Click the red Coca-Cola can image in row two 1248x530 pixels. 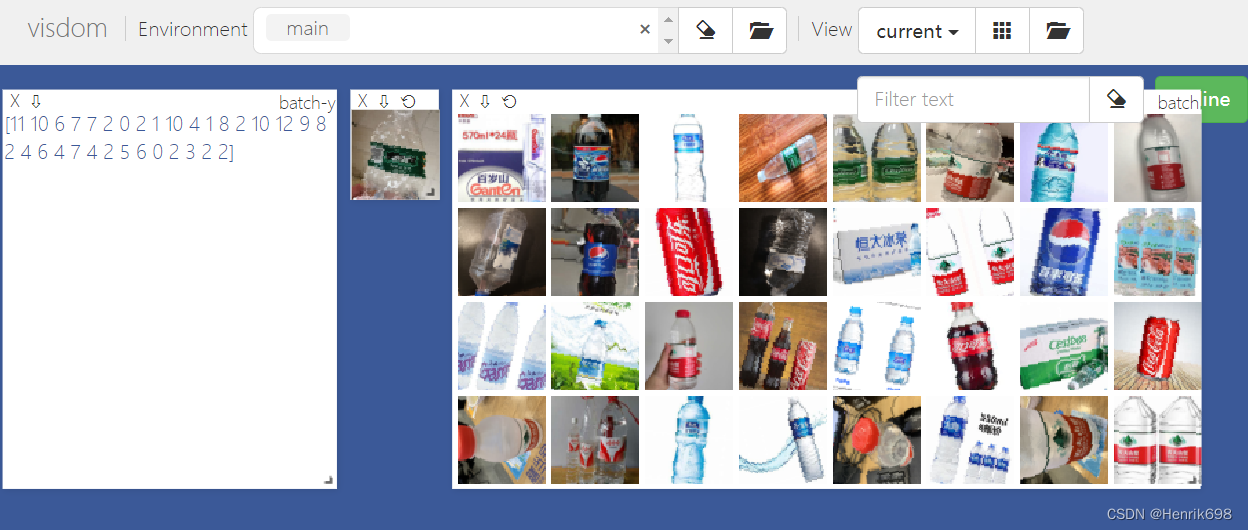coord(689,252)
